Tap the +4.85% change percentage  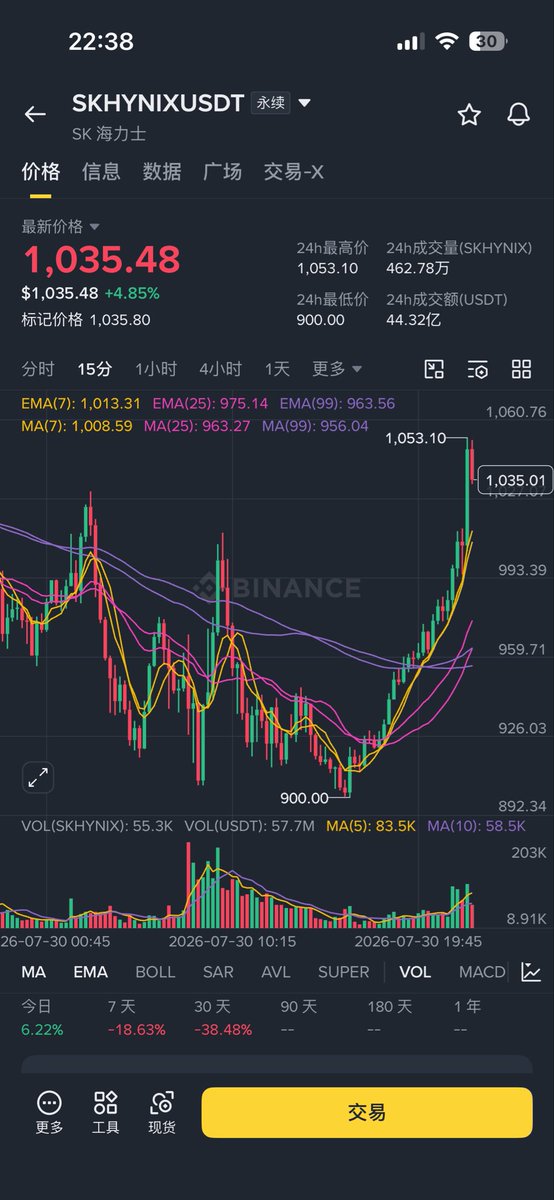click(131, 294)
